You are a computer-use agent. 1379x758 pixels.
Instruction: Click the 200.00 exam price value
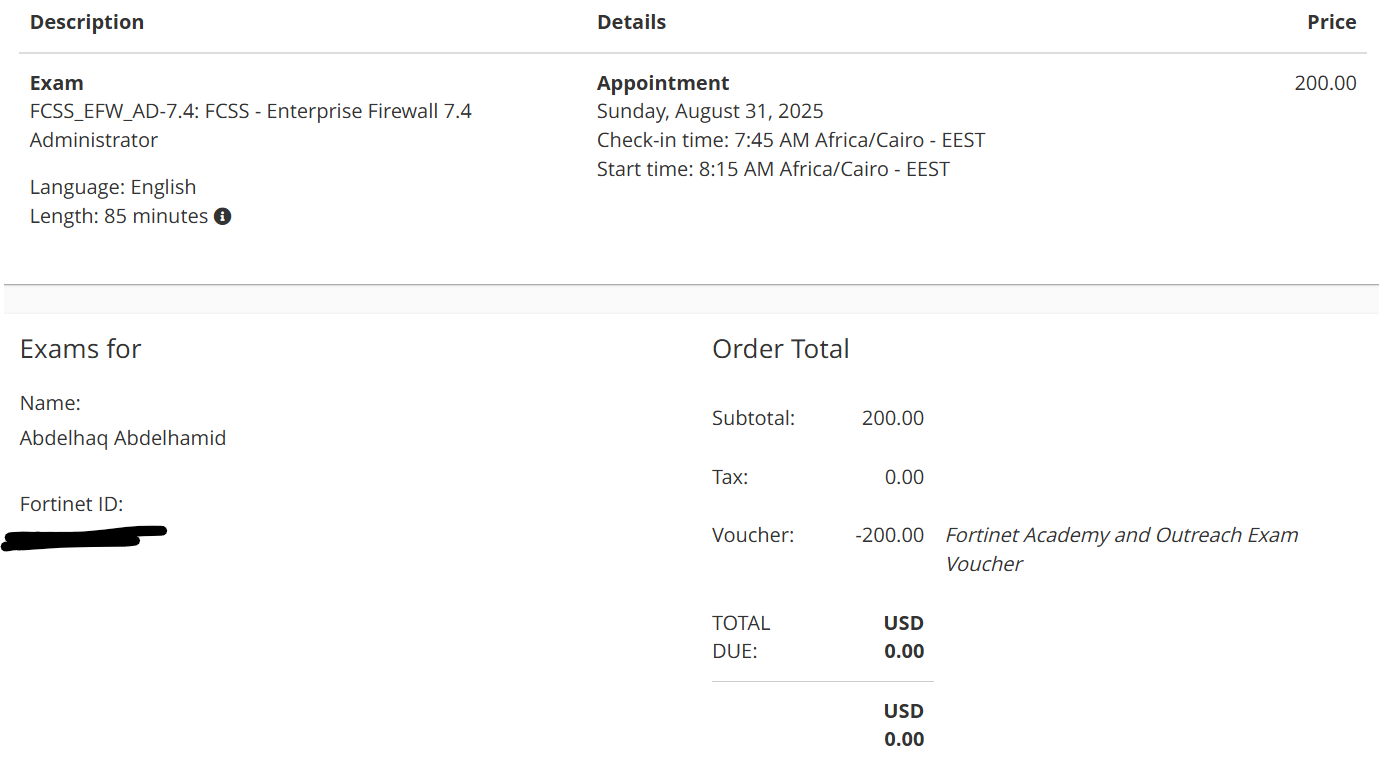[1325, 83]
